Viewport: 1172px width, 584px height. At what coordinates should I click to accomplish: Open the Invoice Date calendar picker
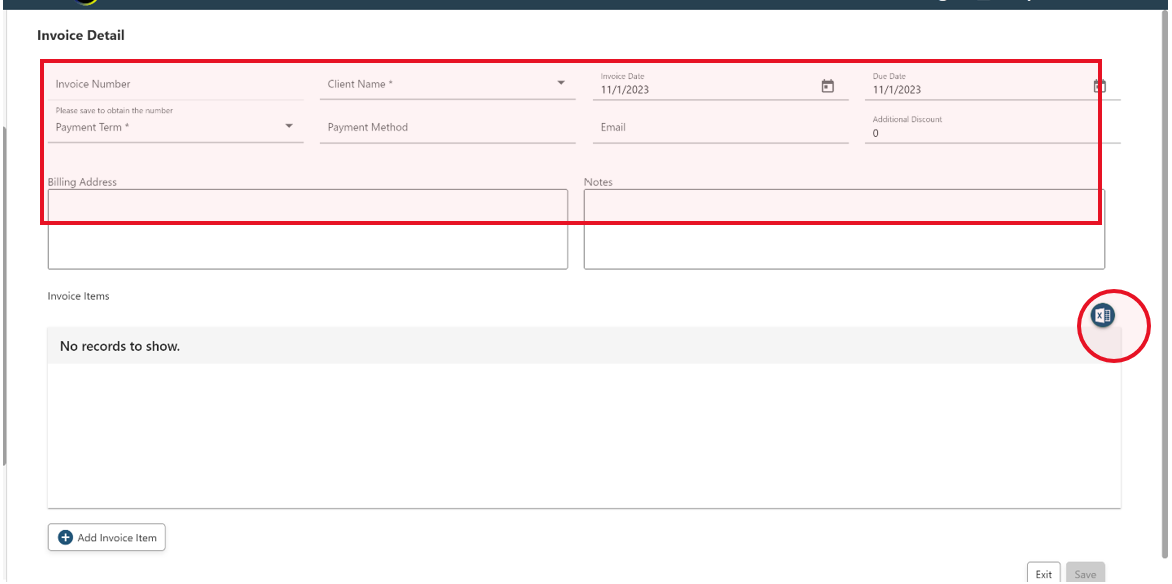coord(828,85)
